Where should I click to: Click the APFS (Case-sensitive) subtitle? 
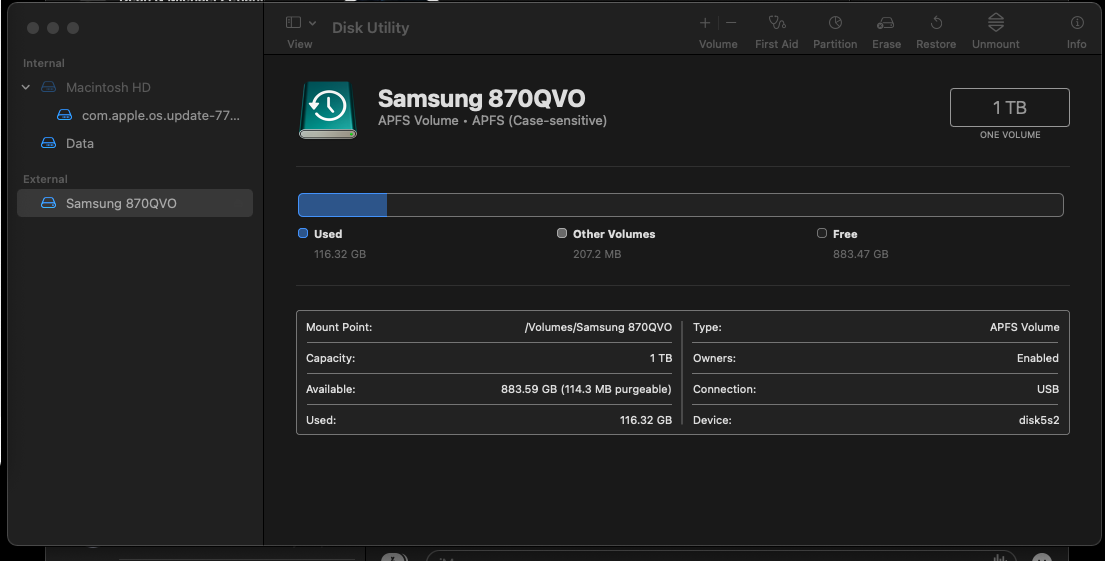pos(539,121)
